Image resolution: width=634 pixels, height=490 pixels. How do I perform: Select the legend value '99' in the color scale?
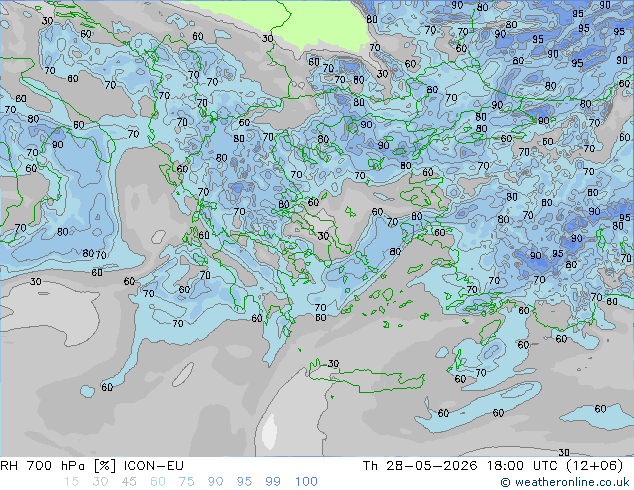click(x=273, y=482)
